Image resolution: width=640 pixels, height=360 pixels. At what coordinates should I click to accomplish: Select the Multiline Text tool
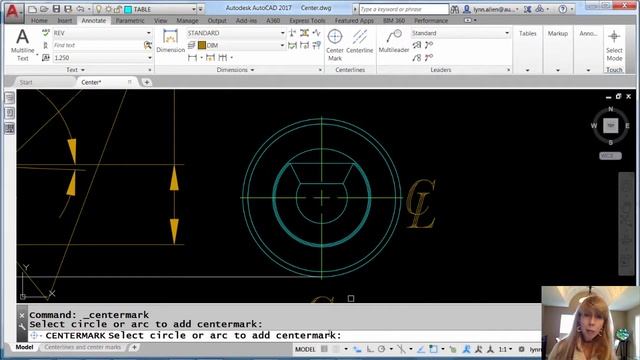coord(22,45)
